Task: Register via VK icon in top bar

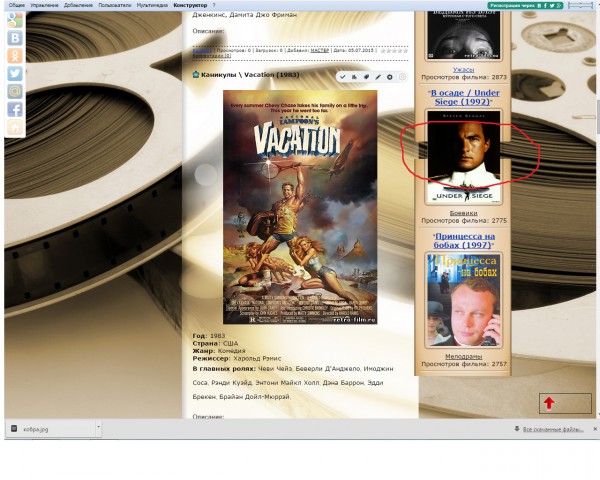Action: (540, 5)
